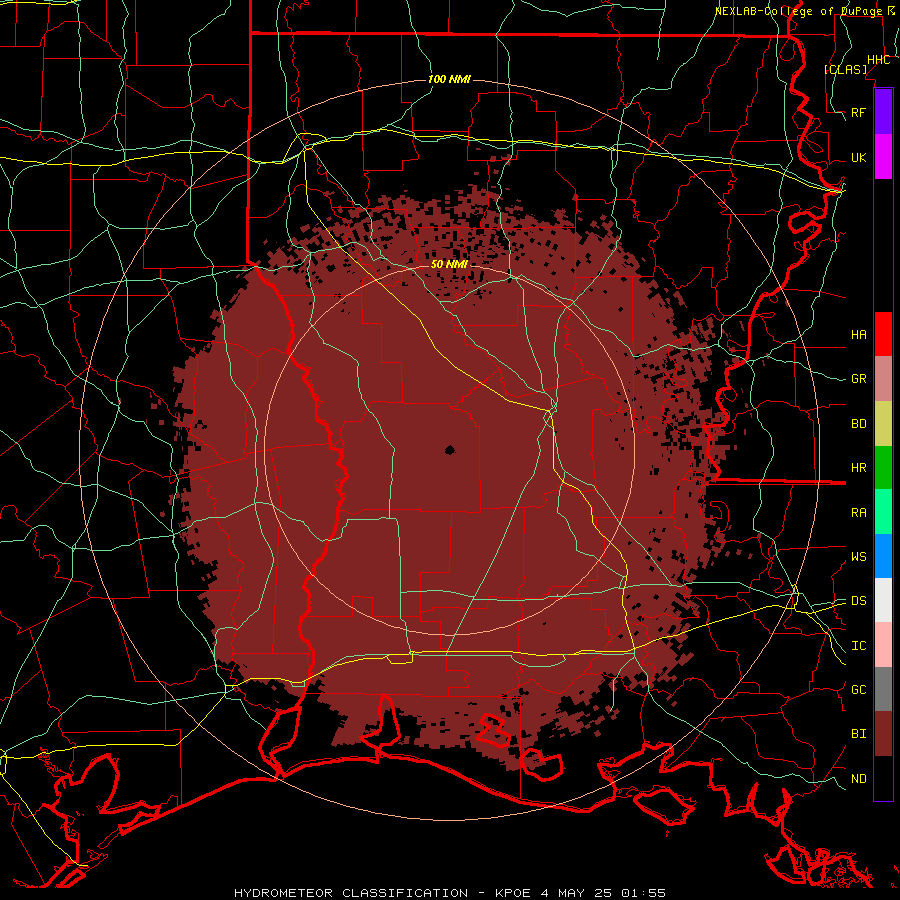Screen dimensions: 900x900
Task: Click the IC legend label
Action: [858, 646]
